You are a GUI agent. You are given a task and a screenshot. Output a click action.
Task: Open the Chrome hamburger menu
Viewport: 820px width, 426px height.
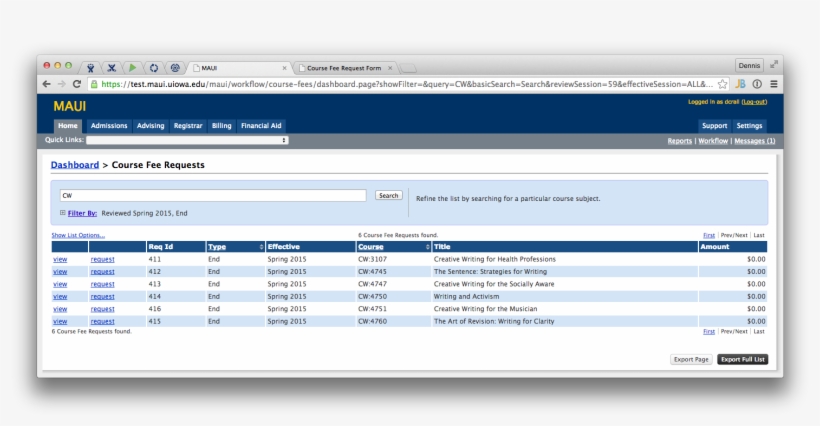[x=773, y=85]
